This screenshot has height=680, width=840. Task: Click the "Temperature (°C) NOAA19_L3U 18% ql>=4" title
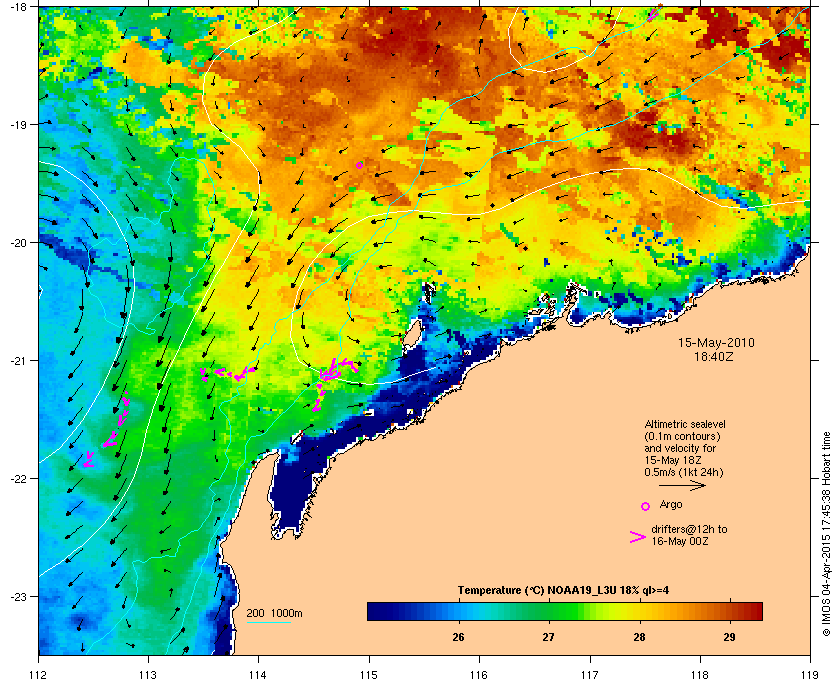[563, 591]
